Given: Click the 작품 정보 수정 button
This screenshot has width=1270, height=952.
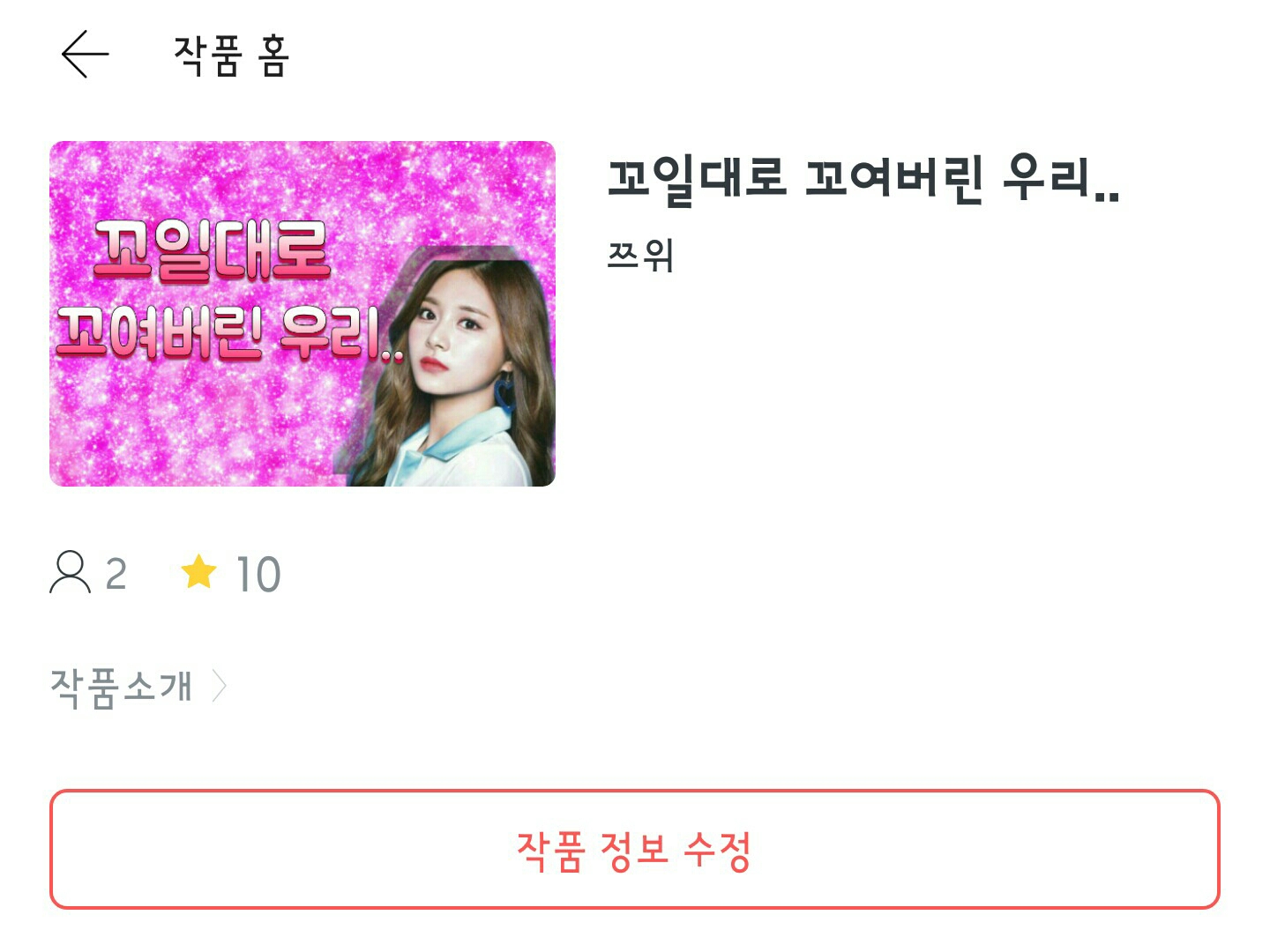Looking at the screenshot, I should click(634, 849).
